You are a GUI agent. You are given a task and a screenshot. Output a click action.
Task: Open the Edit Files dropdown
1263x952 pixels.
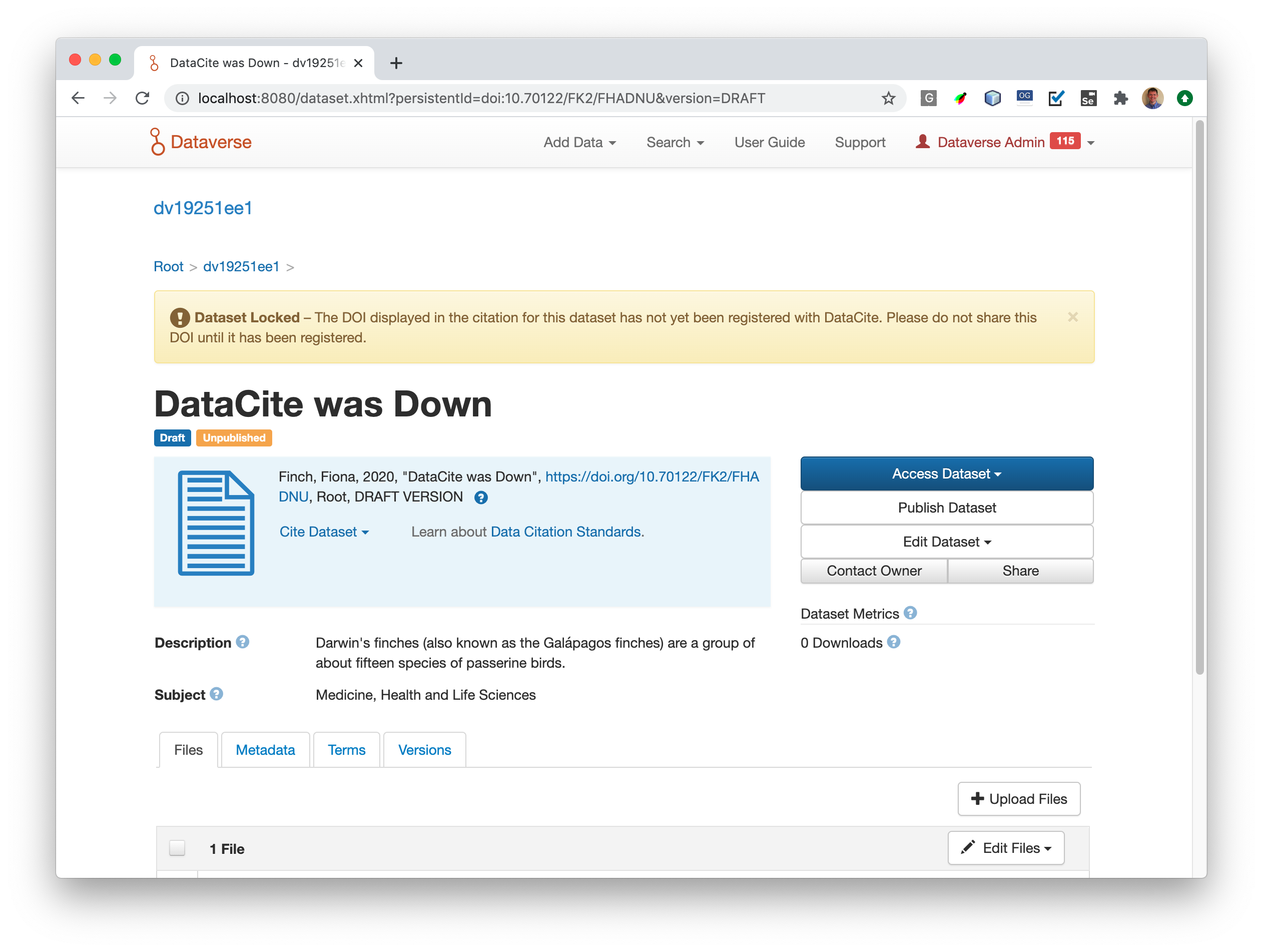[x=1005, y=848]
